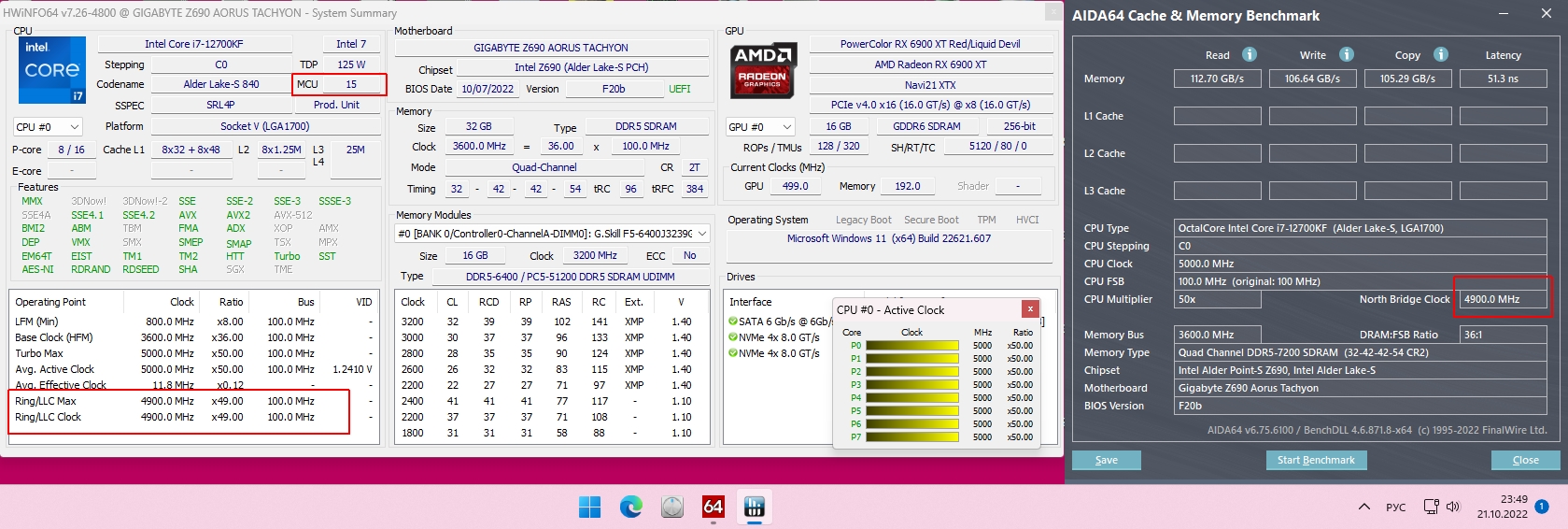Screen dimensions: 1568x529
Task: Minimize the AIDA64 benchmark window
Action: (1504, 14)
